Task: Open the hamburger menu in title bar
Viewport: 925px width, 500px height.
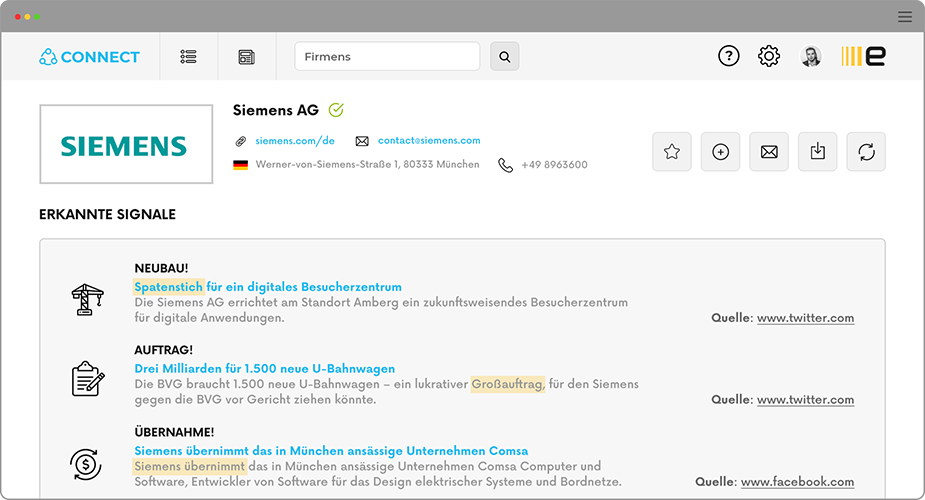Action: [905, 17]
